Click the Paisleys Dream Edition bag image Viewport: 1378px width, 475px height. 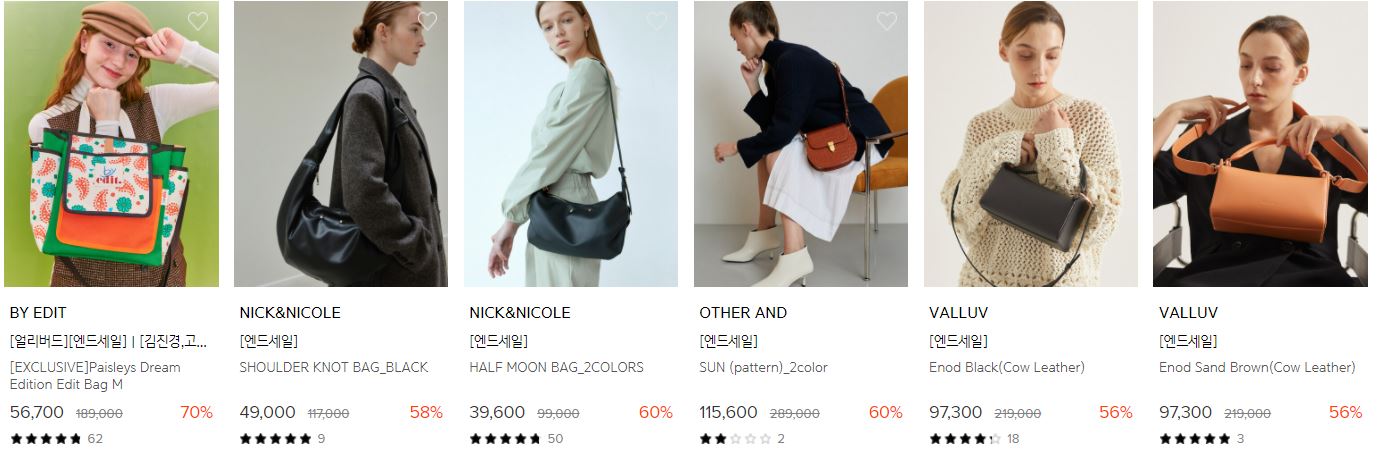(x=111, y=144)
